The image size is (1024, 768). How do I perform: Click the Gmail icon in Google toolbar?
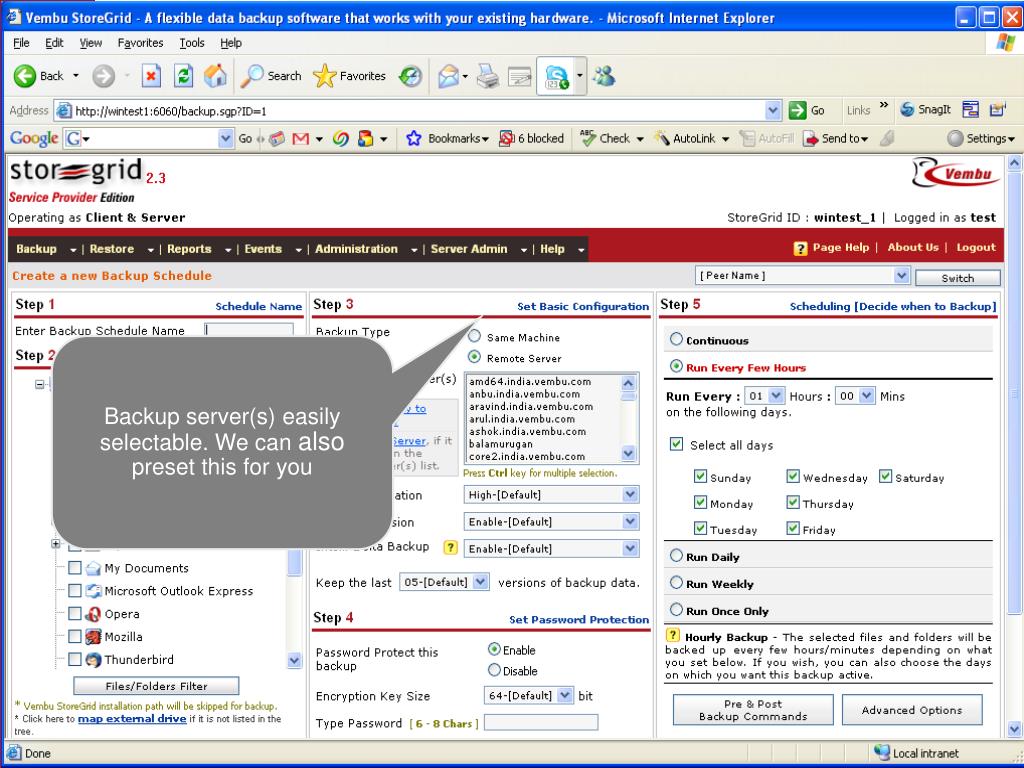[x=300, y=138]
